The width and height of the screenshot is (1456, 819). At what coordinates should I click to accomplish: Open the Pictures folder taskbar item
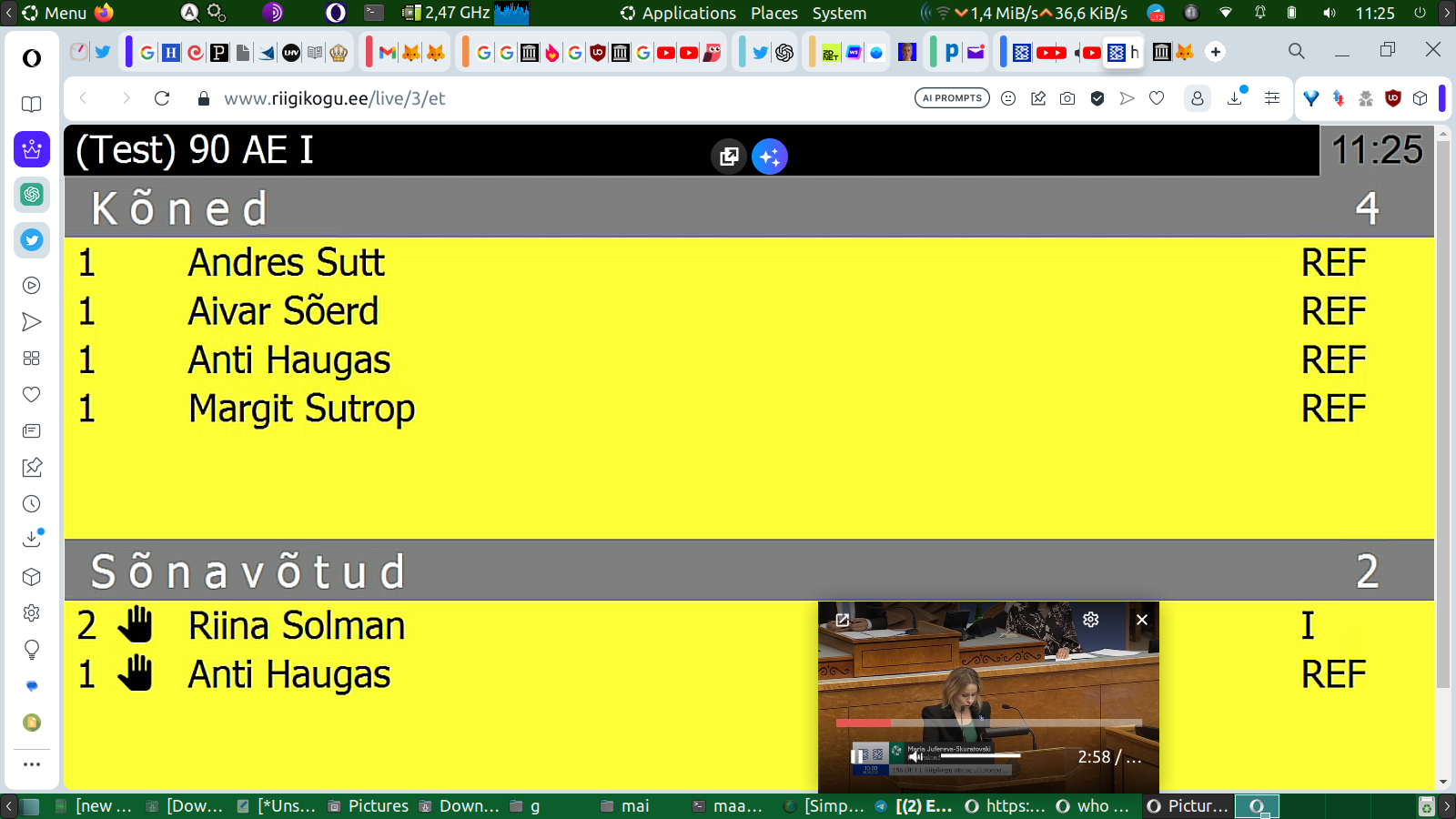coord(369,805)
